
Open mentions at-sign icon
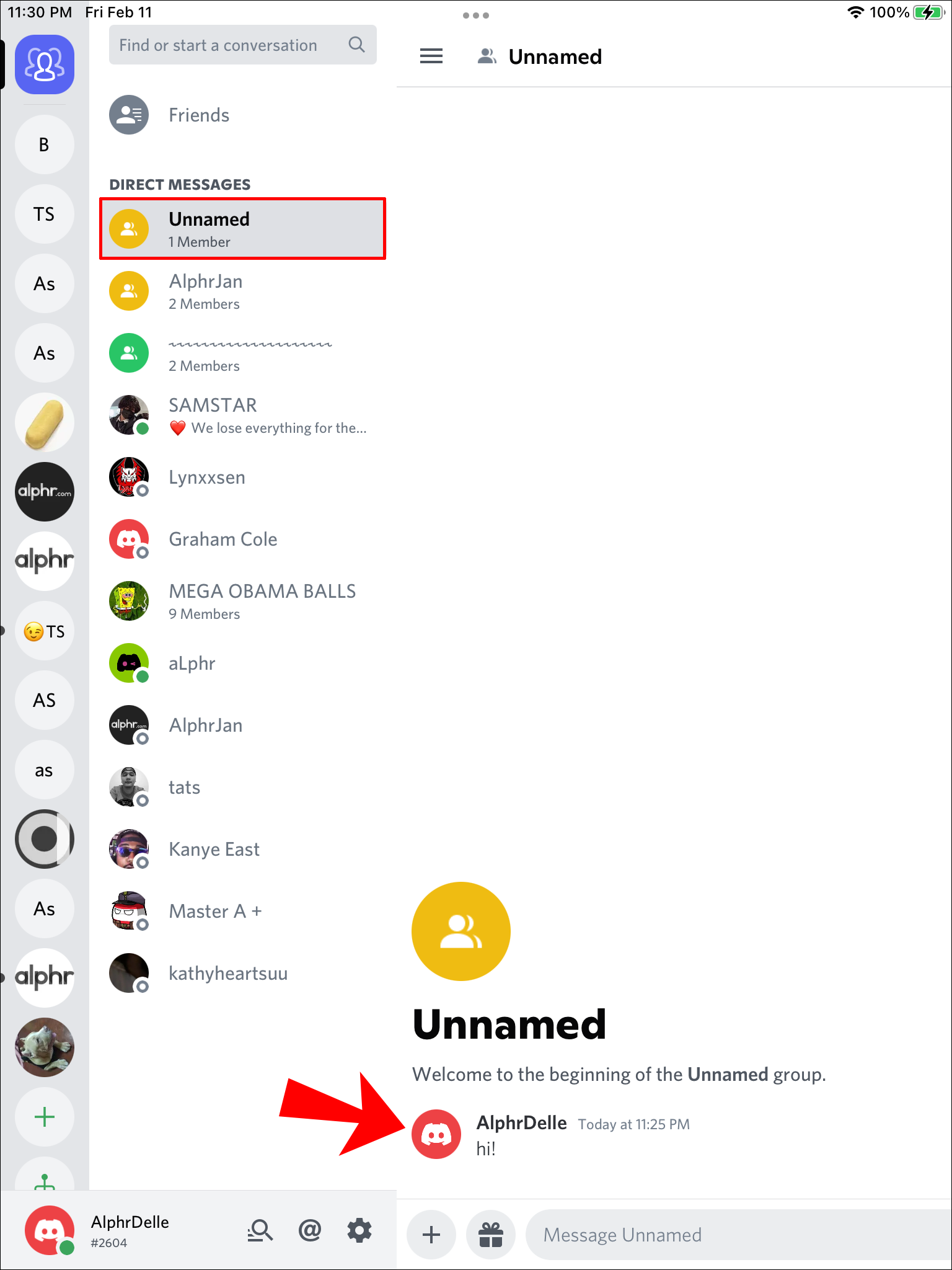click(x=310, y=1230)
